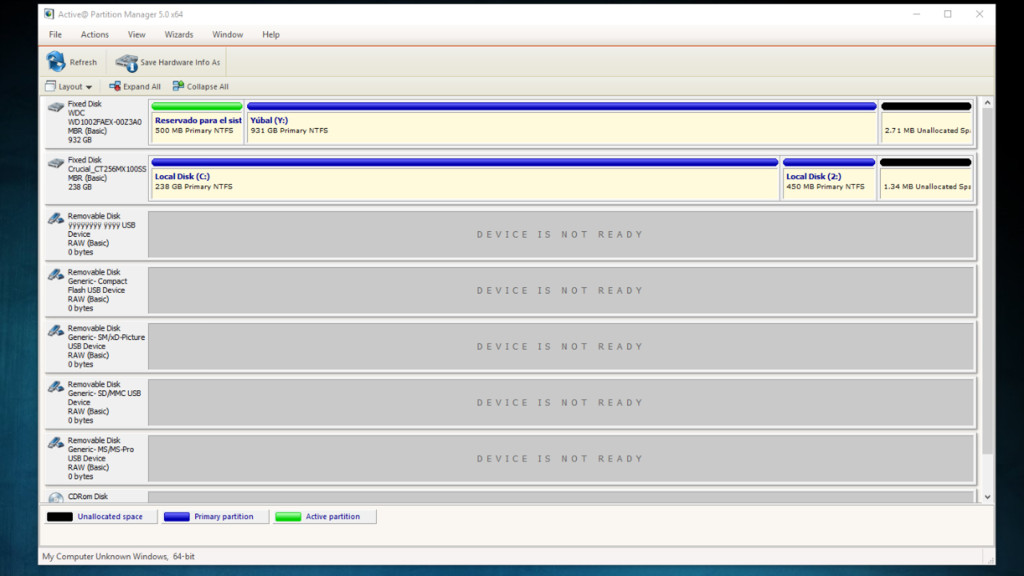Select the CDRom Disk icon
The image size is (1024, 576).
pyautogui.click(x=56, y=498)
